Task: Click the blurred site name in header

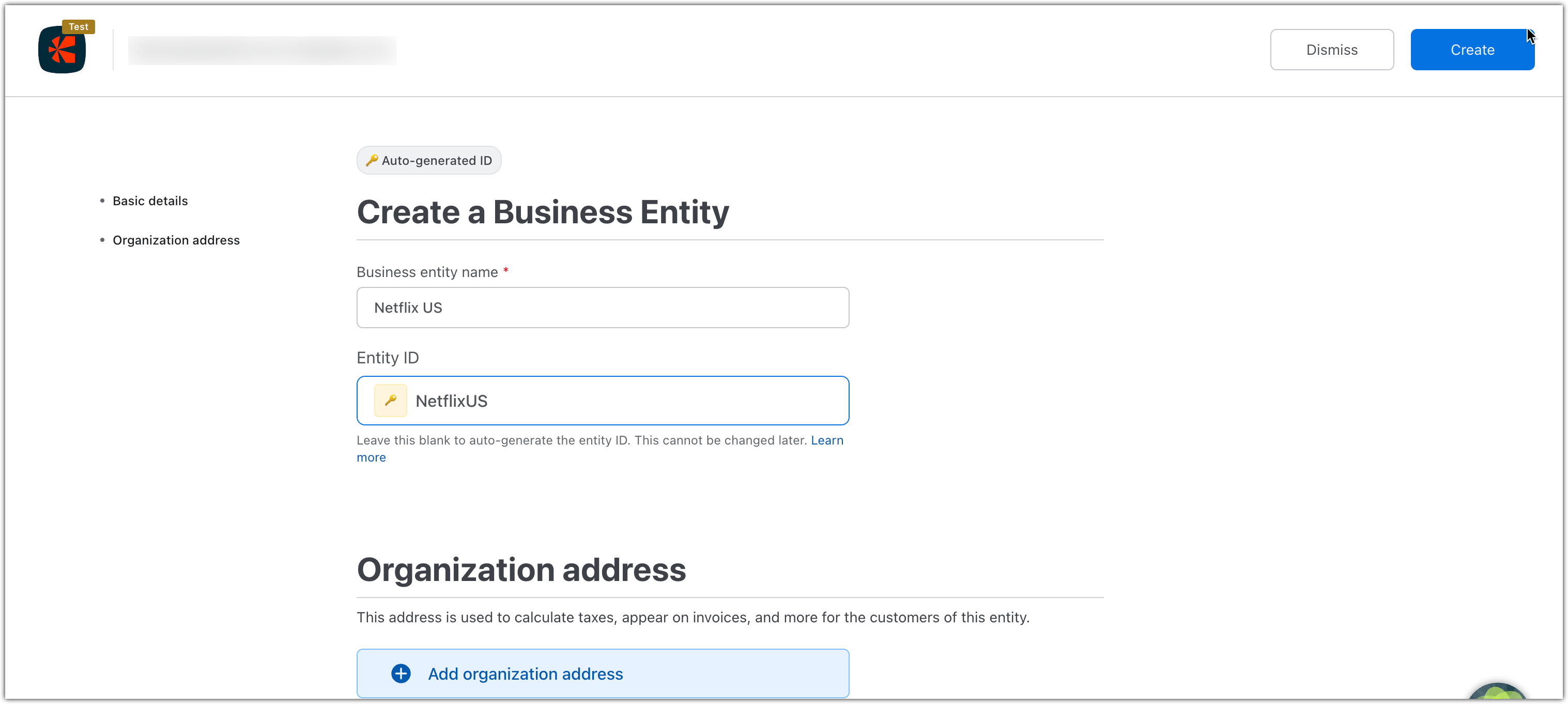Action: (262, 50)
